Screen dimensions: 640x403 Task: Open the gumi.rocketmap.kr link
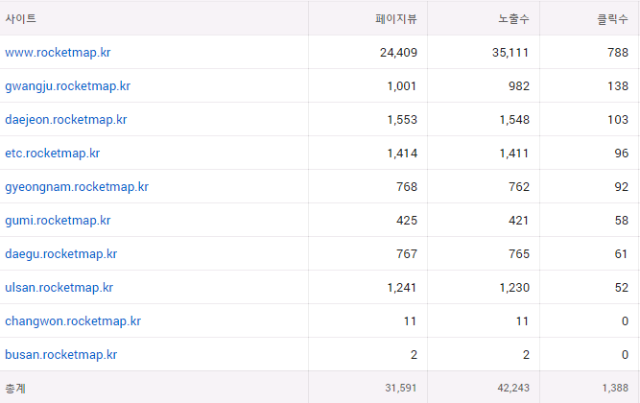[57, 220]
